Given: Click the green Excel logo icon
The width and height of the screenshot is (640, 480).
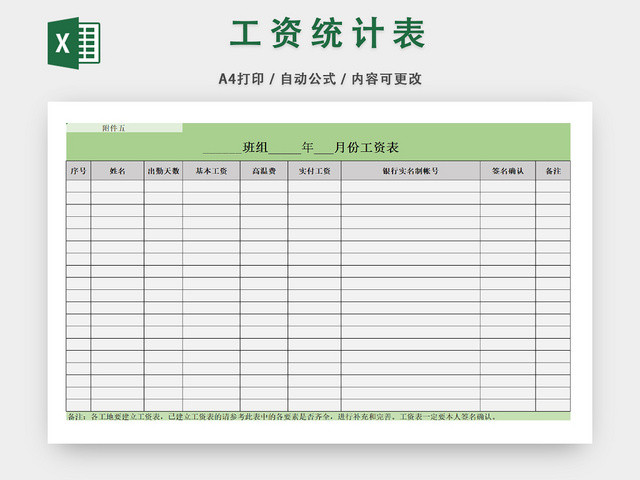Looking at the screenshot, I should [x=74, y=43].
